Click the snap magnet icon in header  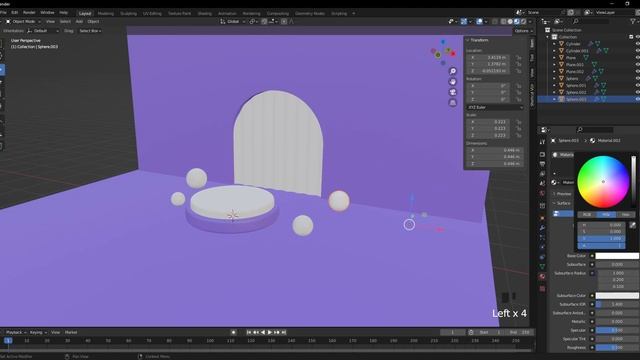point(264,21)
